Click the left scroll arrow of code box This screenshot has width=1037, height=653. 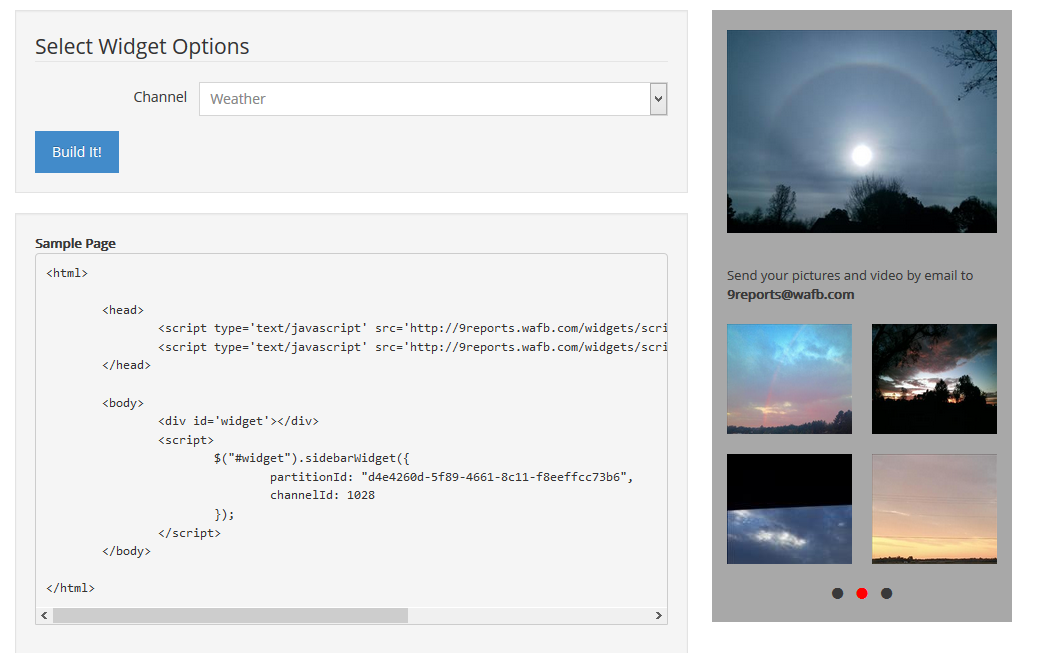point(44,615)
